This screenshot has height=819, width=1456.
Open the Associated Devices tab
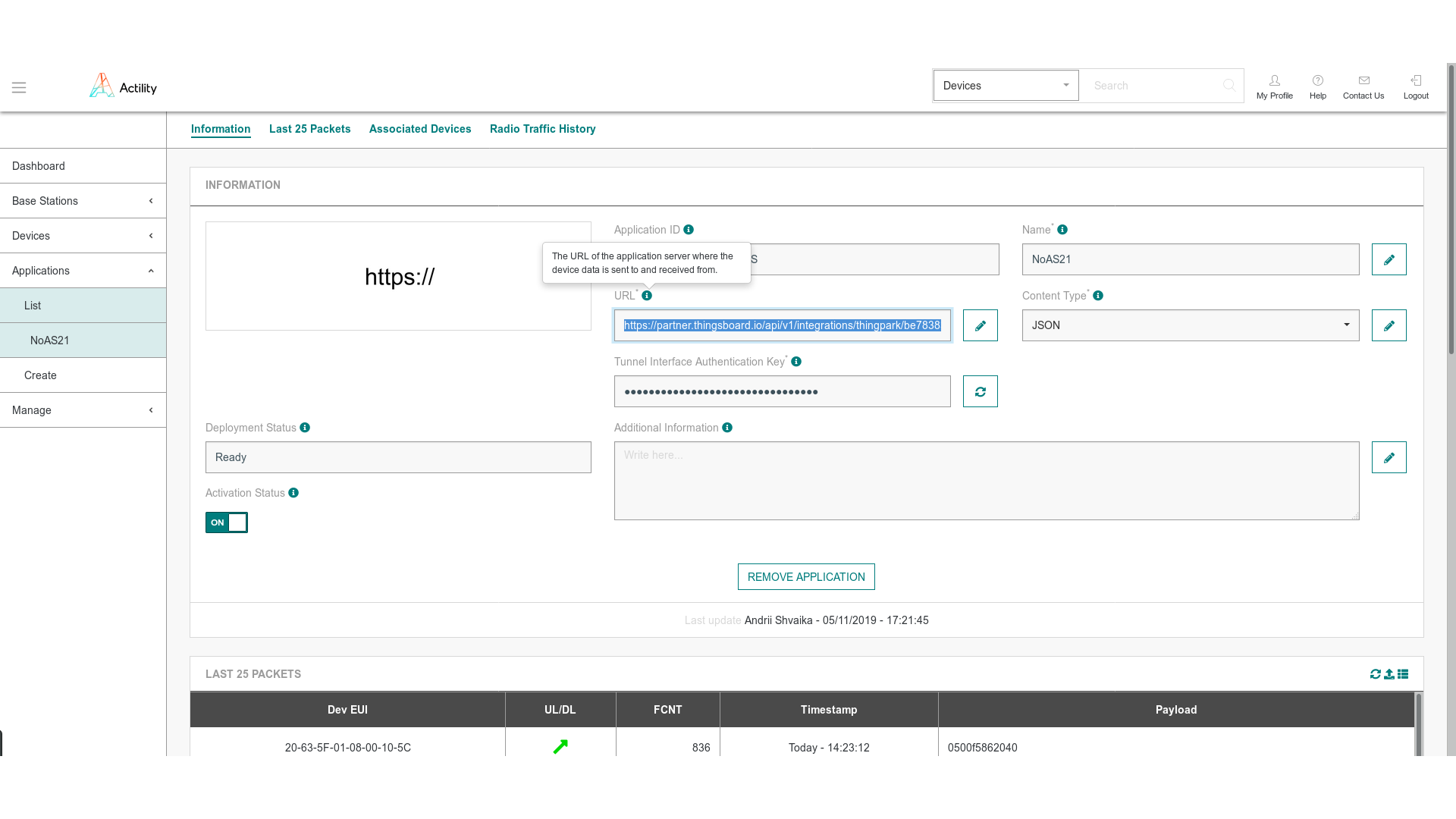pos(420,129)
